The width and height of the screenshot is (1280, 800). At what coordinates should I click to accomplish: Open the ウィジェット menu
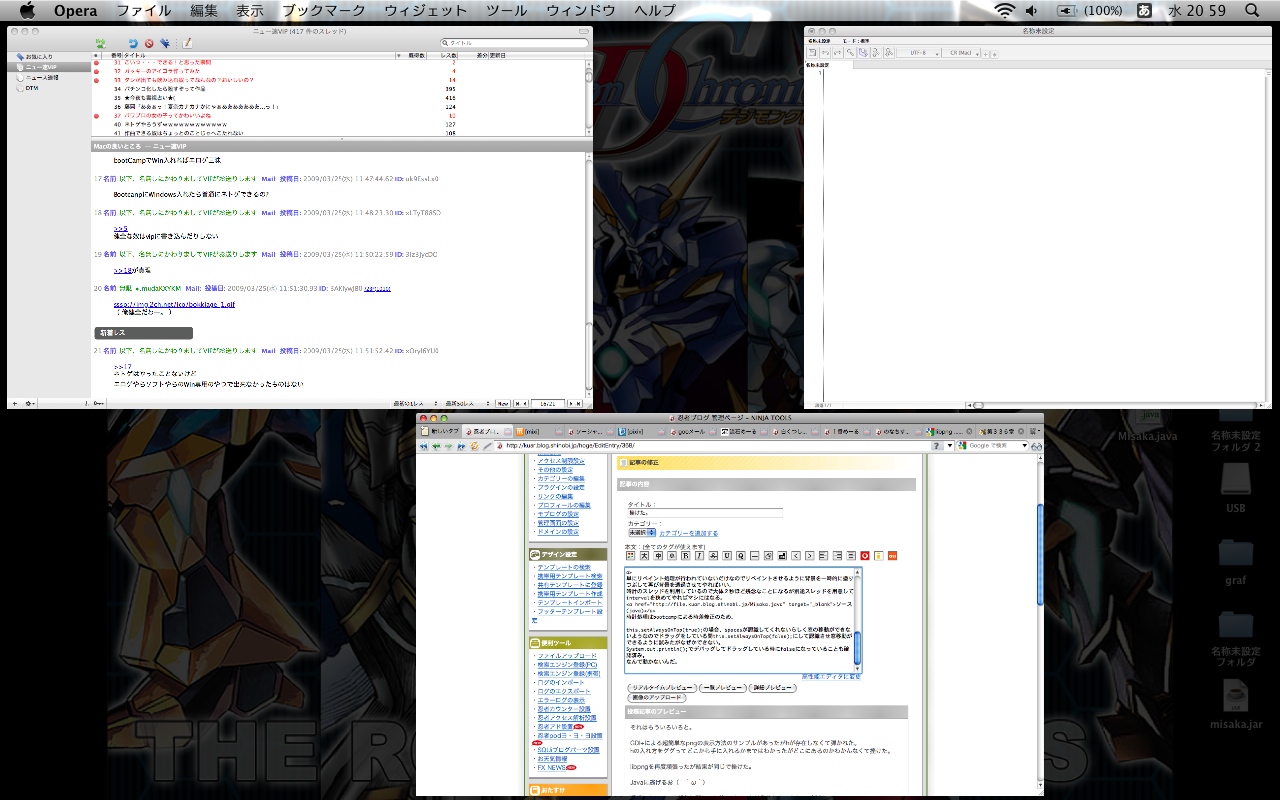pyautogui.click(x=426, y=11)
